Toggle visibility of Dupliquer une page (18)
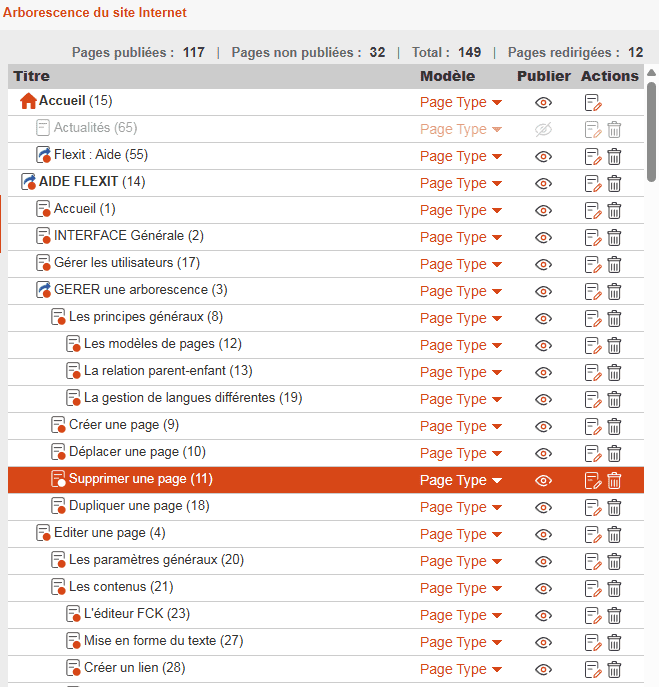The height and width of the screenshot is (687, 659). click(x=543, y=507)
